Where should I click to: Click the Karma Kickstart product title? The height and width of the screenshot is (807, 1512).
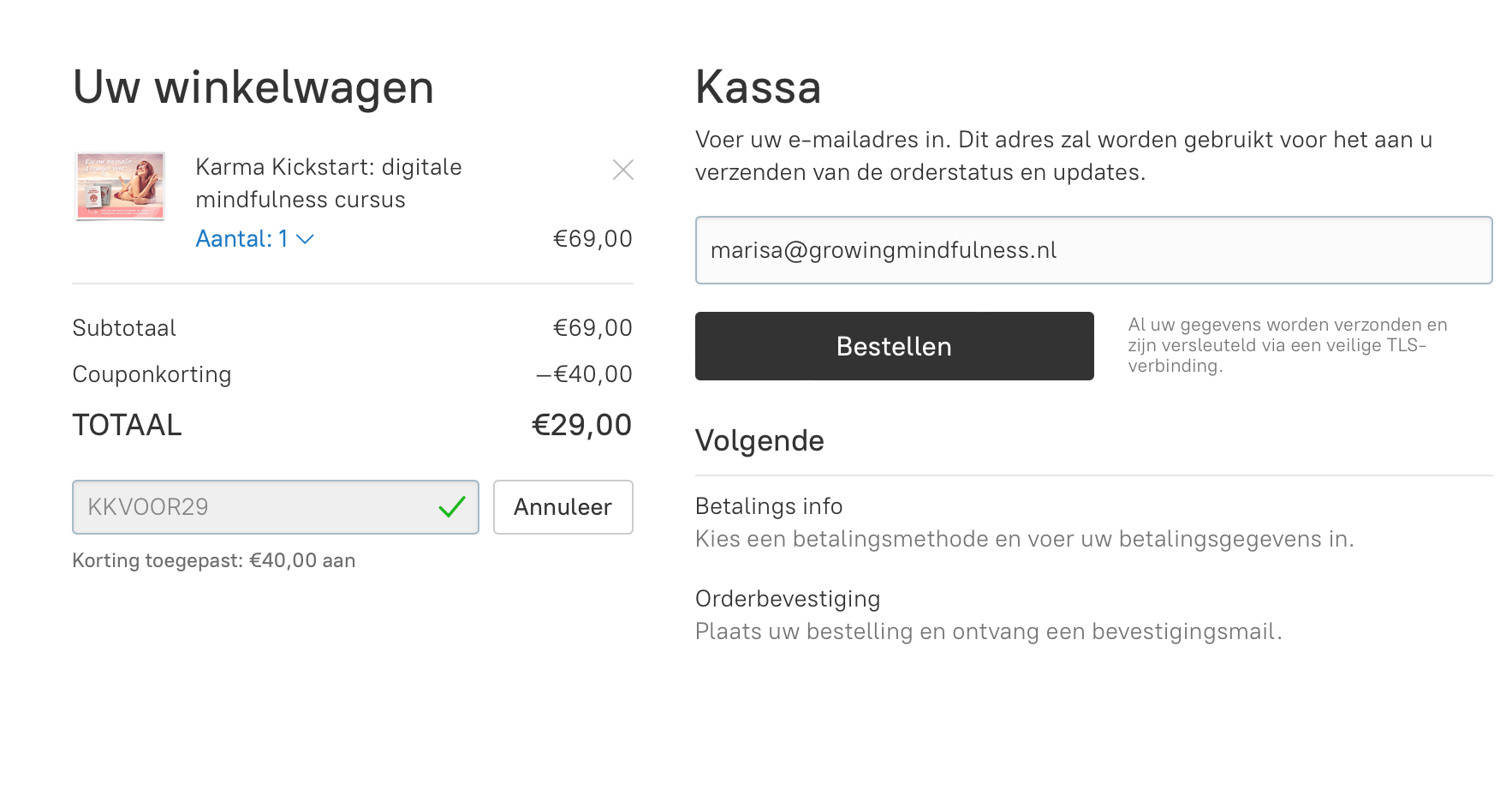(328, 183)
